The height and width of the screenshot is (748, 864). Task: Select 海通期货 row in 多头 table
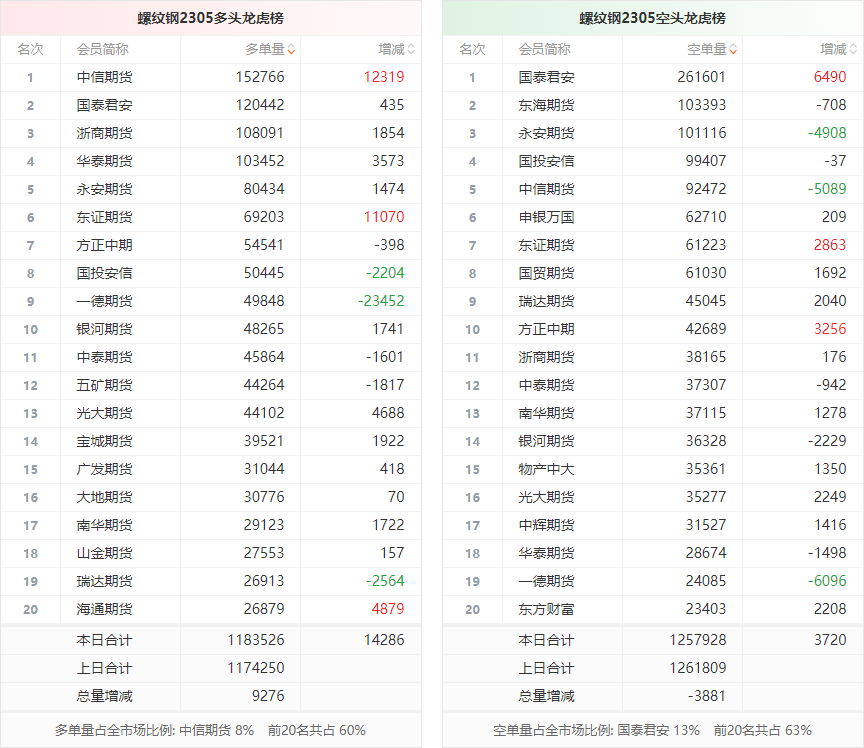104,609
